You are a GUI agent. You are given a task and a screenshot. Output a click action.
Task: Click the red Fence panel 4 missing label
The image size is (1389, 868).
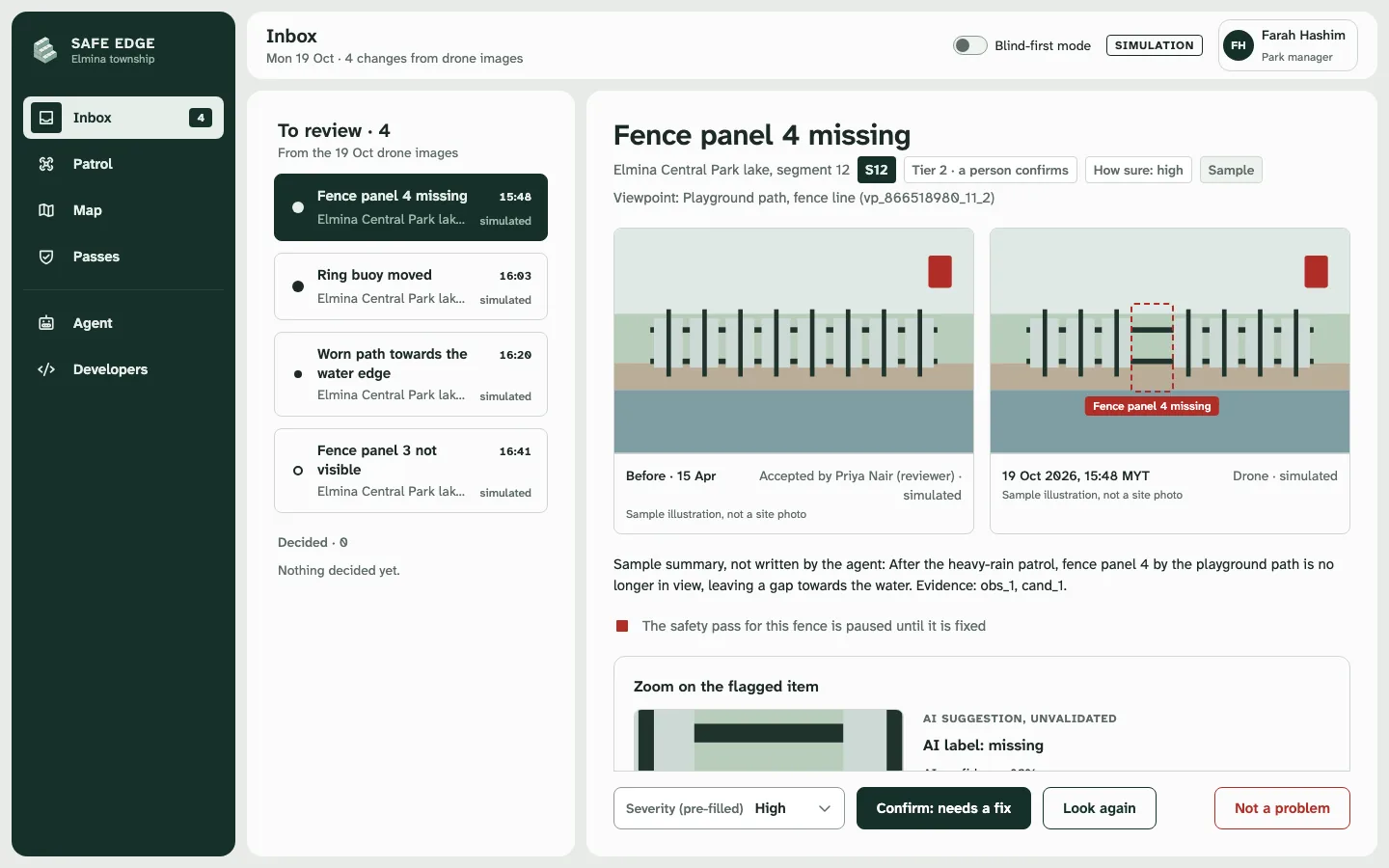tap(1152, 406)
